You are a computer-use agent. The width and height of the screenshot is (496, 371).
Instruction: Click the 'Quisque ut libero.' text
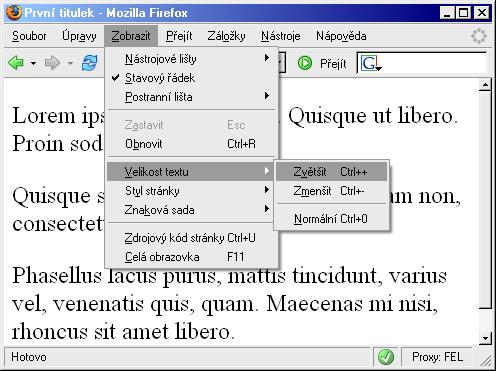tap(372, 116)
